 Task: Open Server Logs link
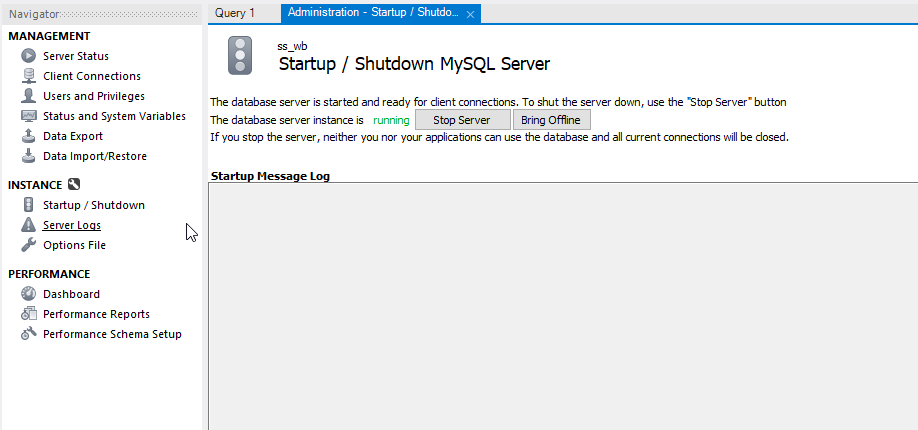[71, 225]
